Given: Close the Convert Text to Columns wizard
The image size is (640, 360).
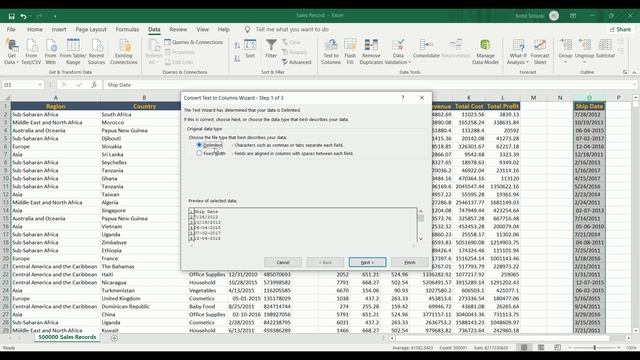Looking at the screenshot, I should click(422, 98).
